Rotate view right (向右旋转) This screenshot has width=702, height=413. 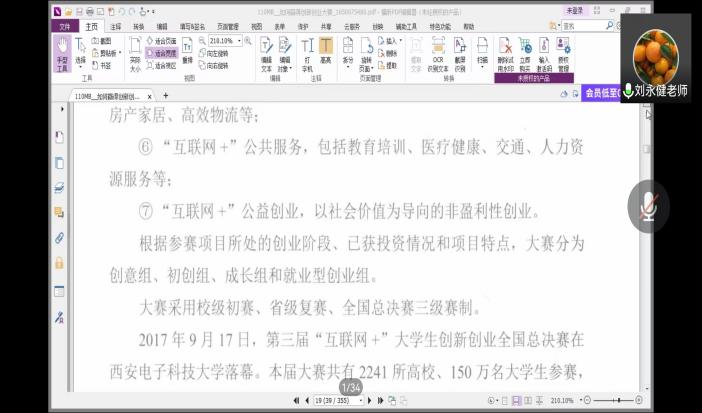214,65
